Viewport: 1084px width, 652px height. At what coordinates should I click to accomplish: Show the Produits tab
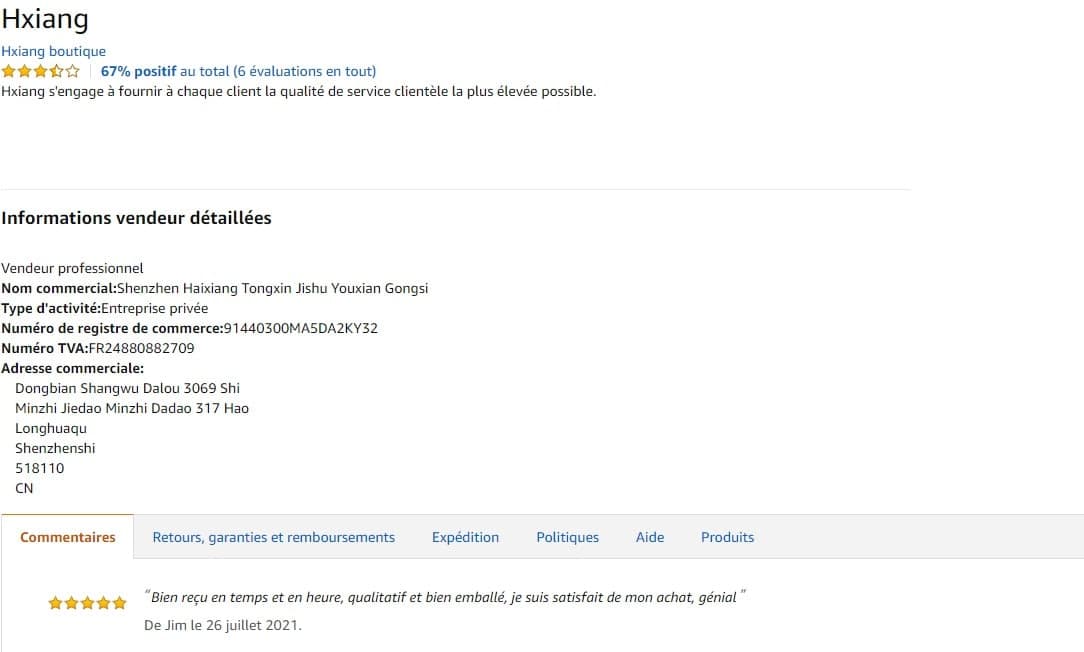tap(727, 537)
